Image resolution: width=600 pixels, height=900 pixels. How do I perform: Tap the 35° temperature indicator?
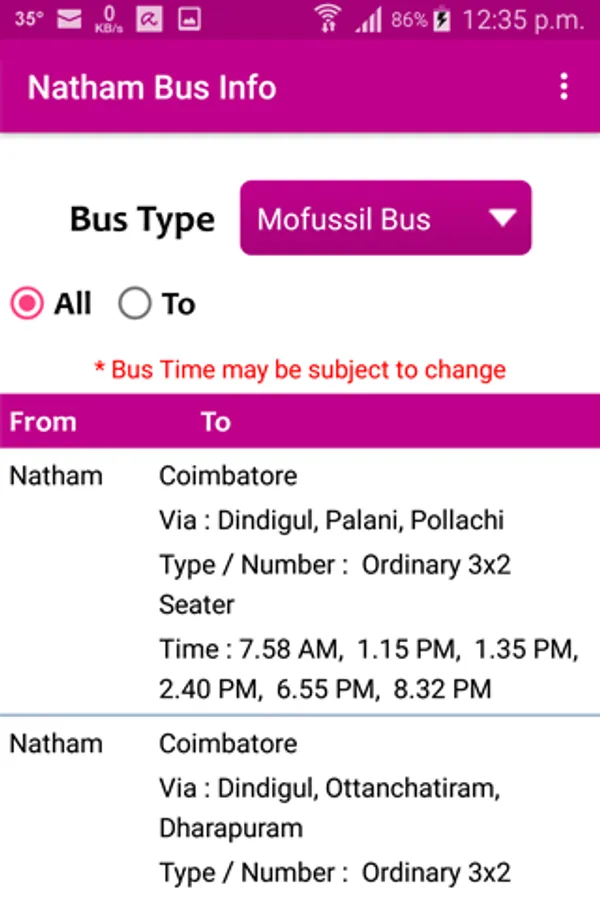pos(29,19)
